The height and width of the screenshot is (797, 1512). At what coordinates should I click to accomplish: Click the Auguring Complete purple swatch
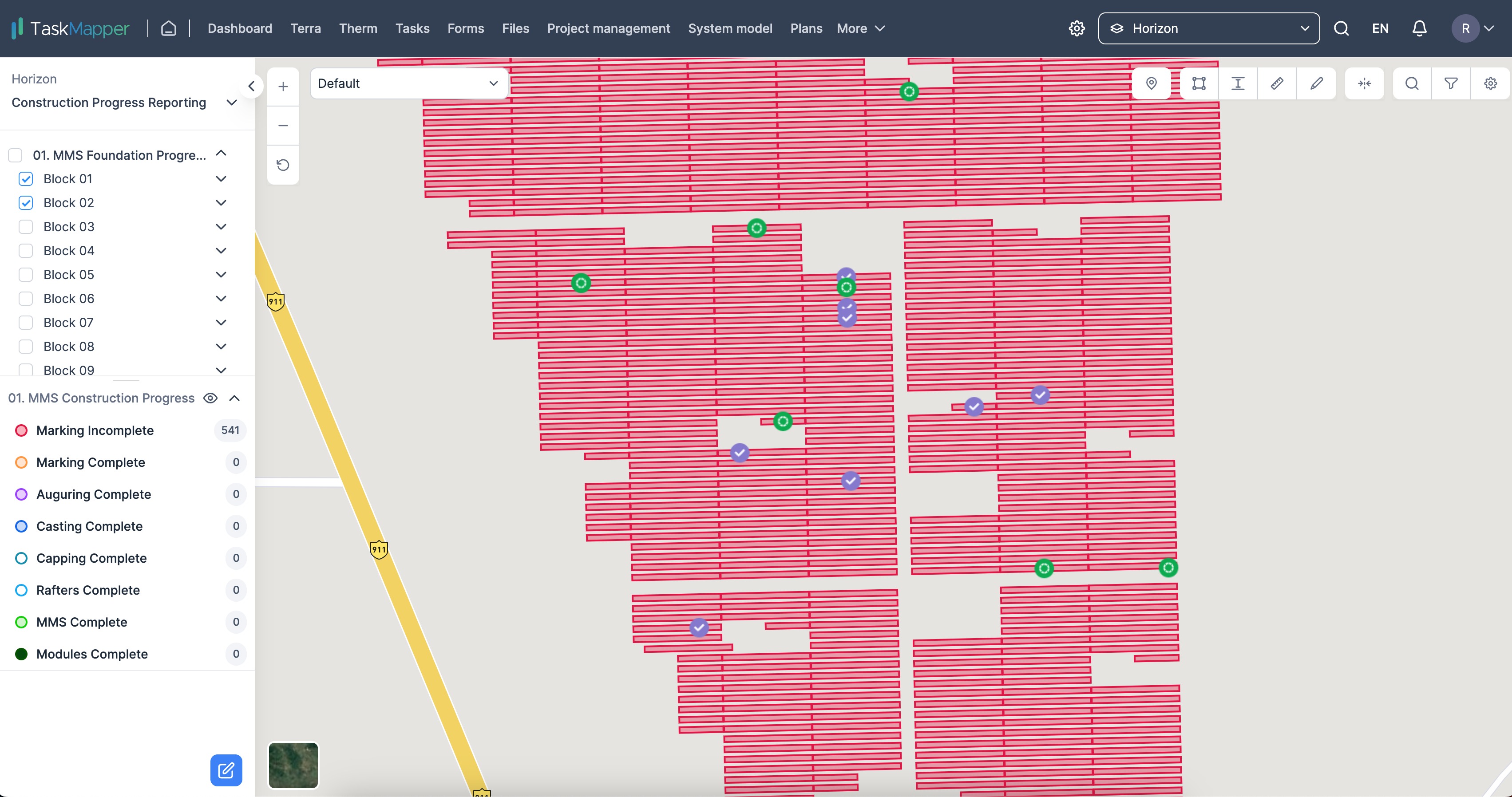[x=21, y=494]
